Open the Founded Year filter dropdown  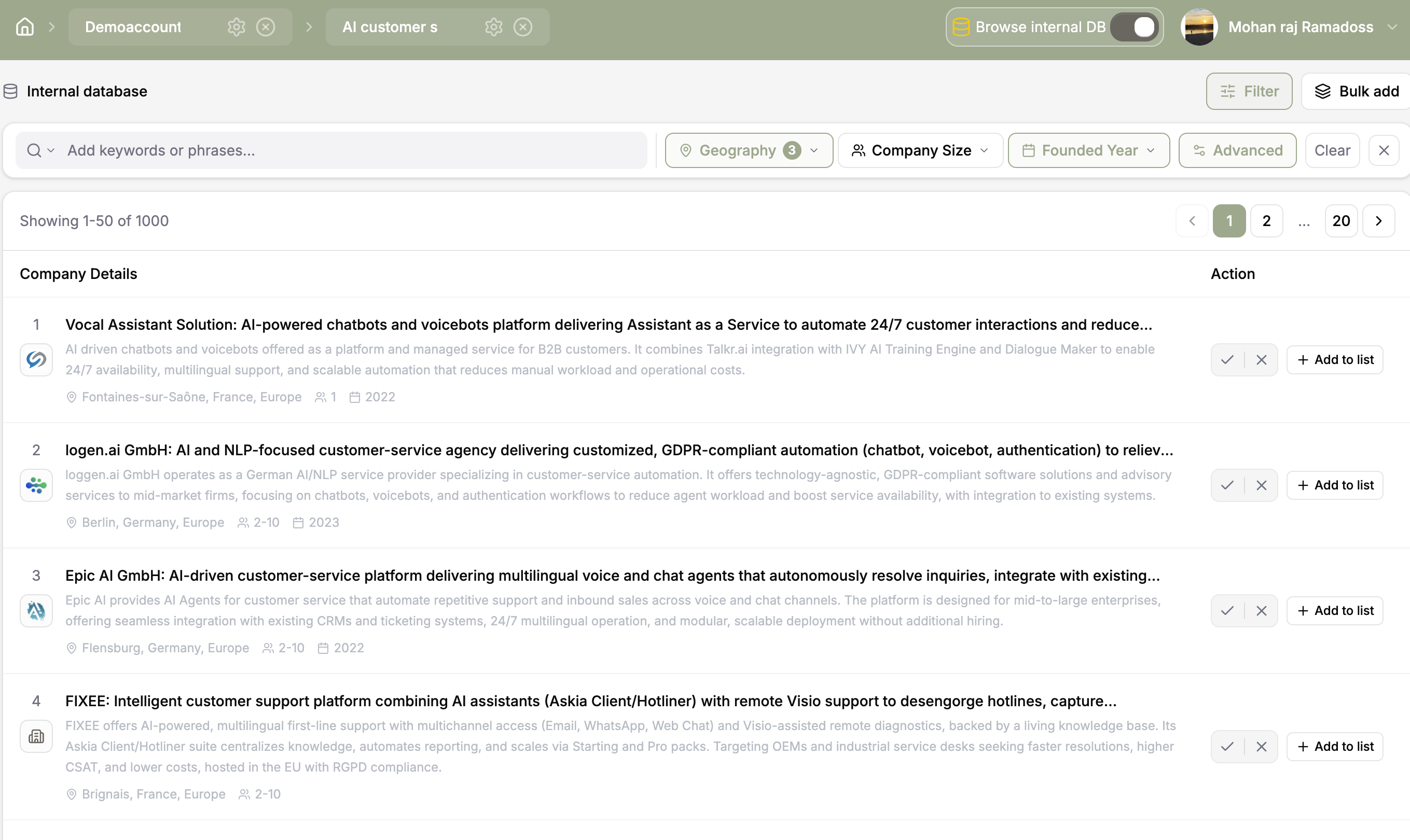click(x=1088, y=150)
